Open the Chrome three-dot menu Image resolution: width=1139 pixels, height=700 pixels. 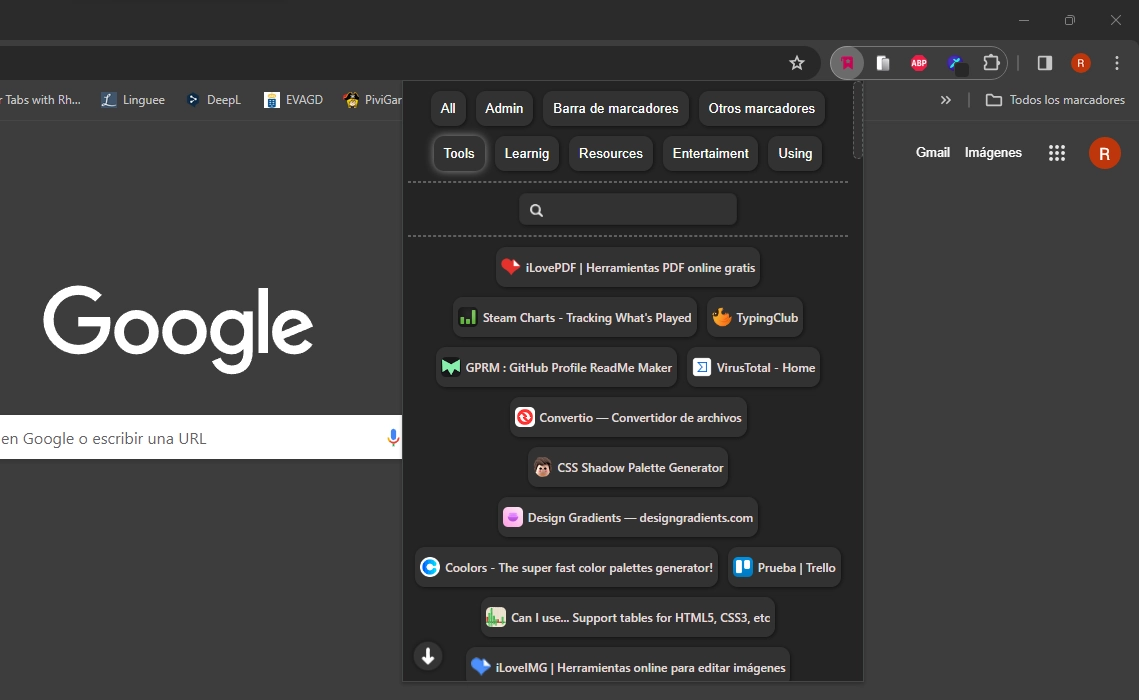[x=1117, y=63]
